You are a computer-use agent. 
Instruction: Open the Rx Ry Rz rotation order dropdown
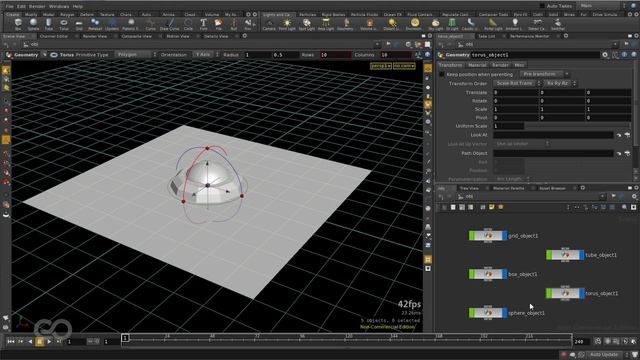[560, 83]
